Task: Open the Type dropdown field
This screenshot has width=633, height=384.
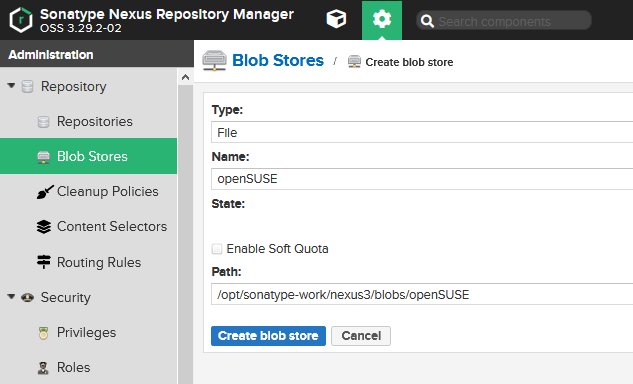Action: coord(422,132)
